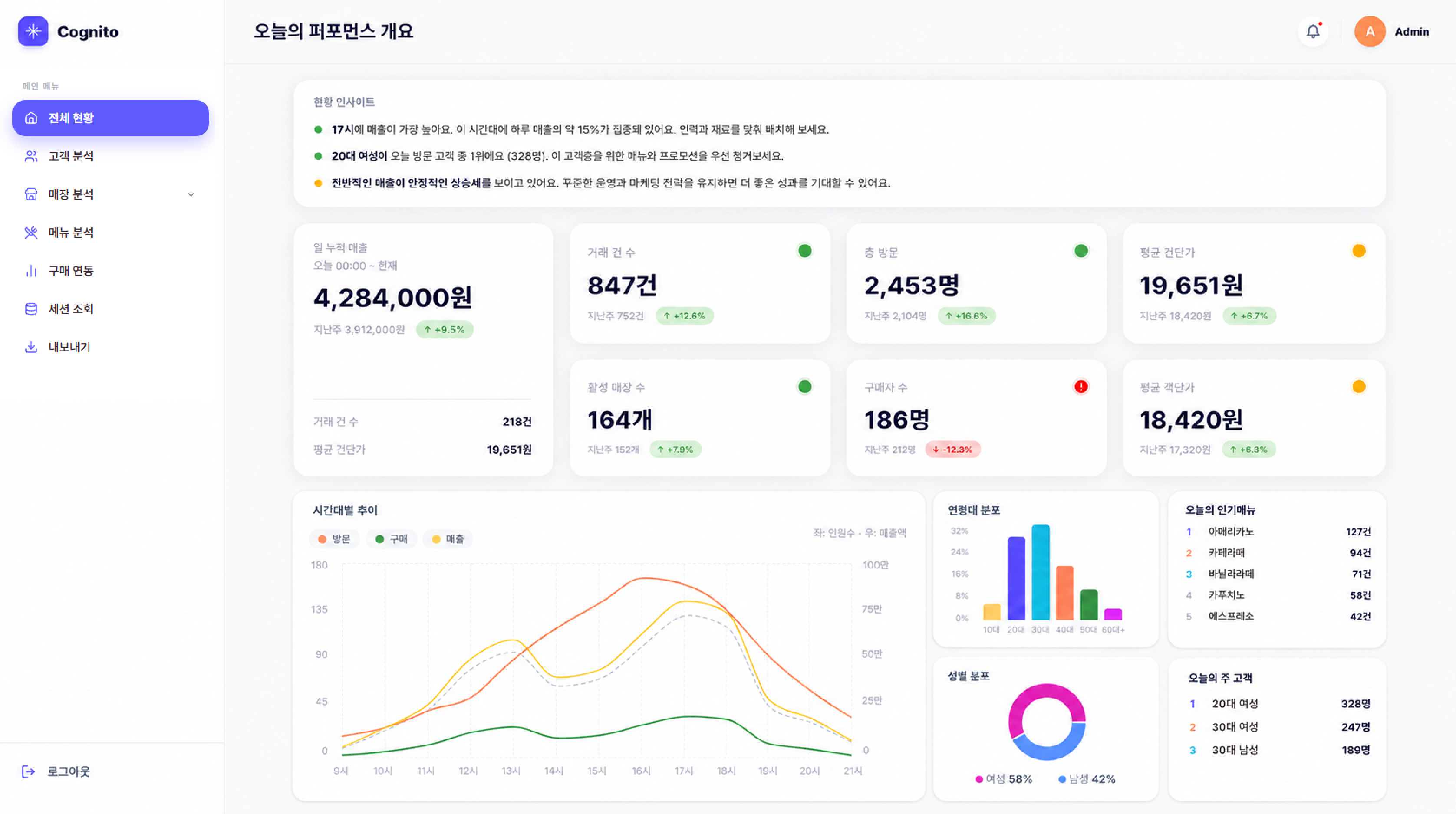Click the home icon beside 전체 현황
Image resolution: width=1456 pixels, height=814 pixels.
click(x=32, y=118)
